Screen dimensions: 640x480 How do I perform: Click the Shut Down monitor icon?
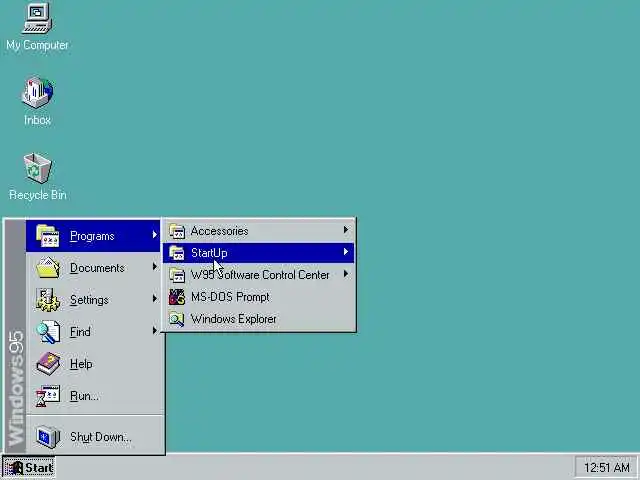pyautogui.click(x=48, y=437)
